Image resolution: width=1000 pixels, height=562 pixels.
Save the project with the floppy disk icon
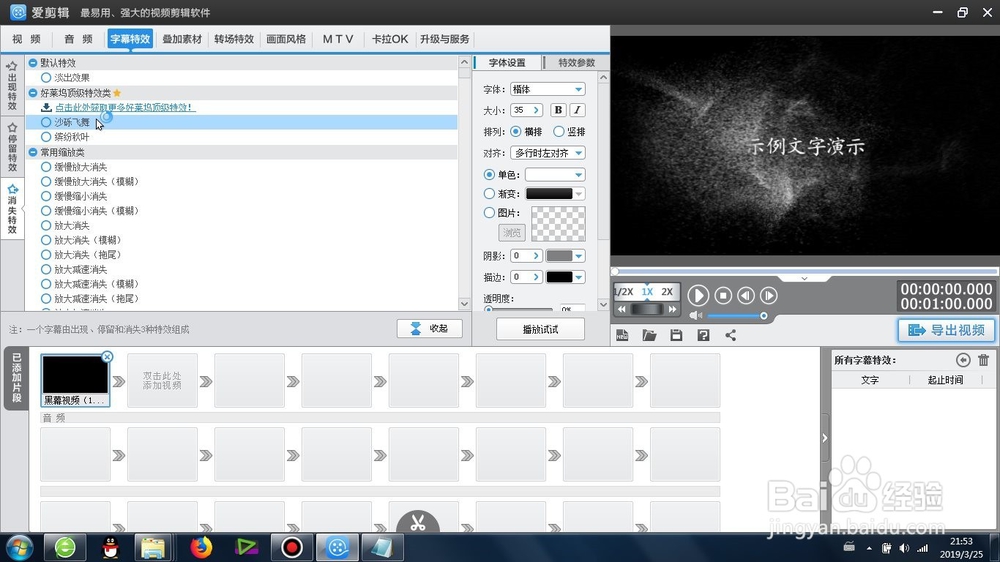tap(676, 335)
